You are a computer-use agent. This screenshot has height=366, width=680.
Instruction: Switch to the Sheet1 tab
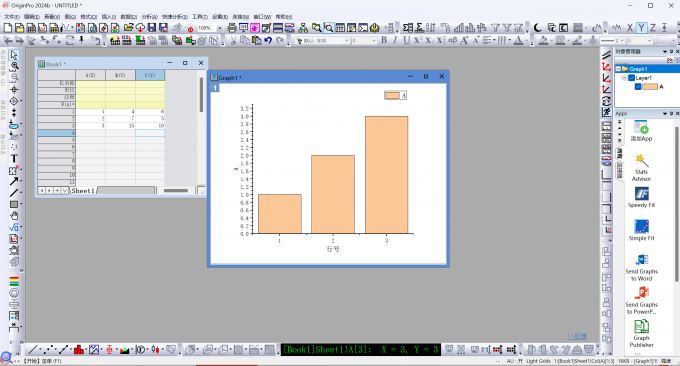coord(83,191)
